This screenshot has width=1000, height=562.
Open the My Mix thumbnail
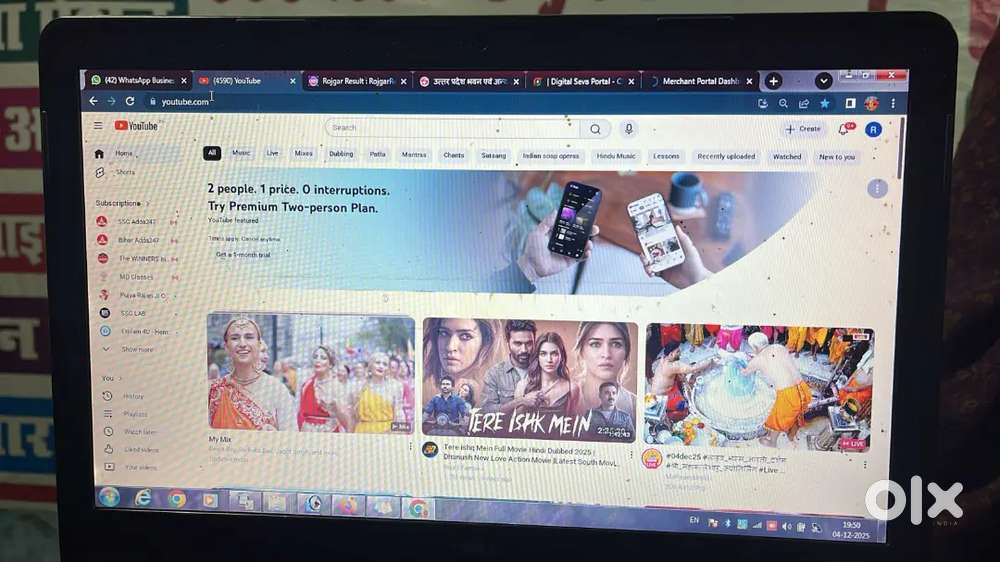(x=311, y=373)
